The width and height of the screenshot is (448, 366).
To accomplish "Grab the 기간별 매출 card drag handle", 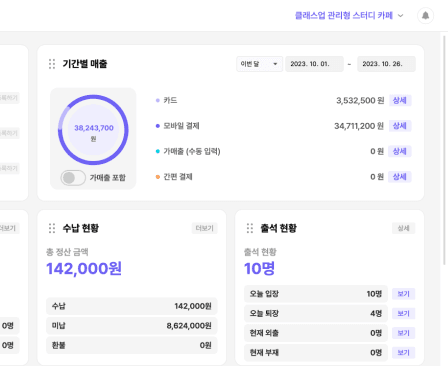I will (x=52, y=64).
